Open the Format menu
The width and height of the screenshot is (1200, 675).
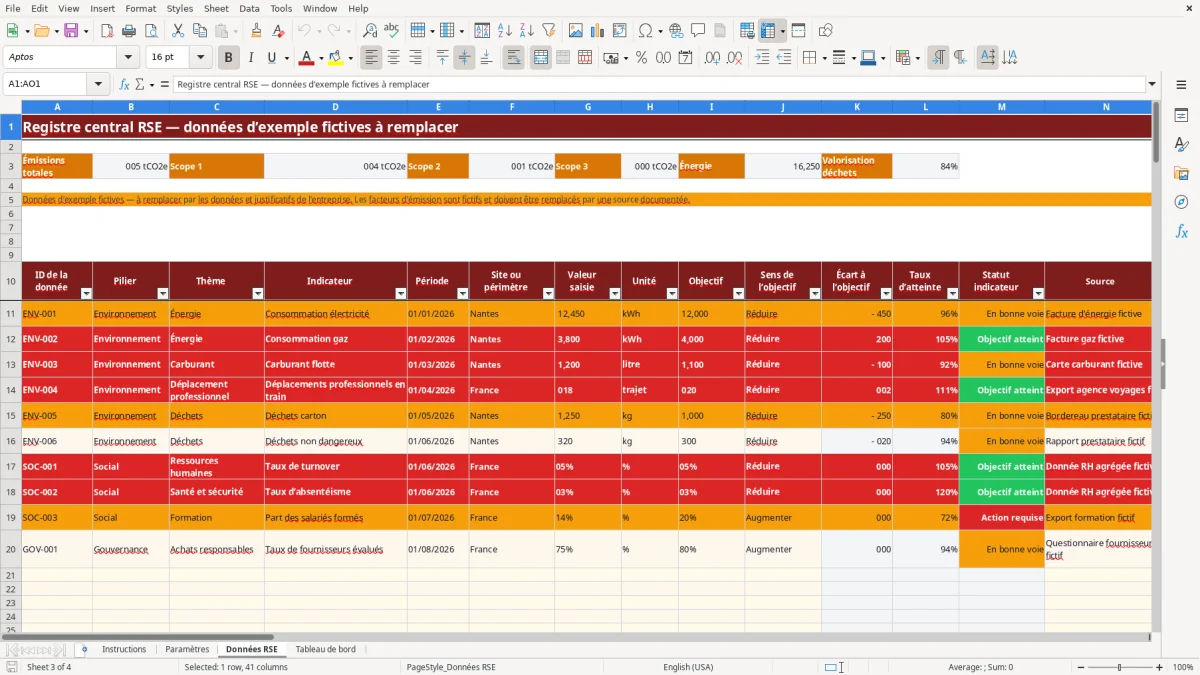pos(140,8)
